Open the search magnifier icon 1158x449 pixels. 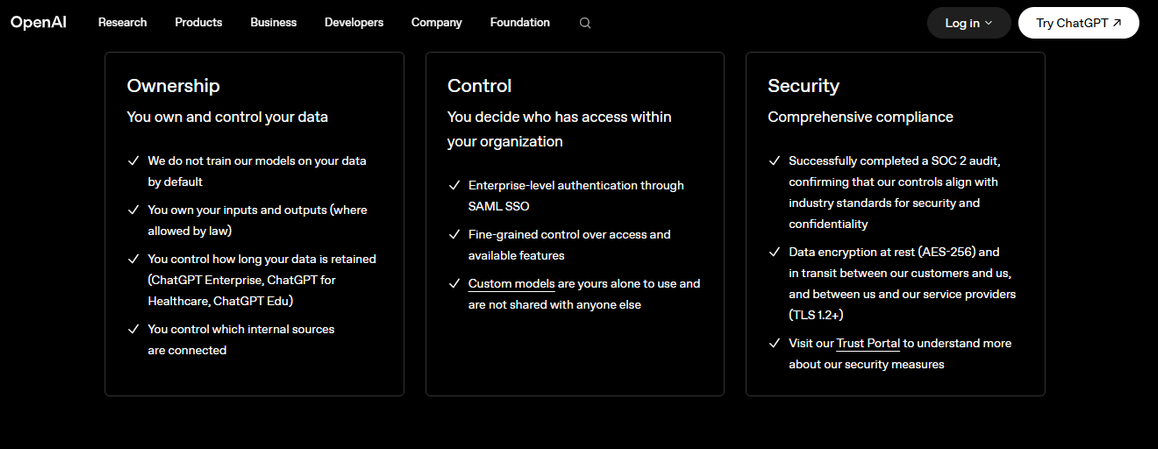(585, 23)
